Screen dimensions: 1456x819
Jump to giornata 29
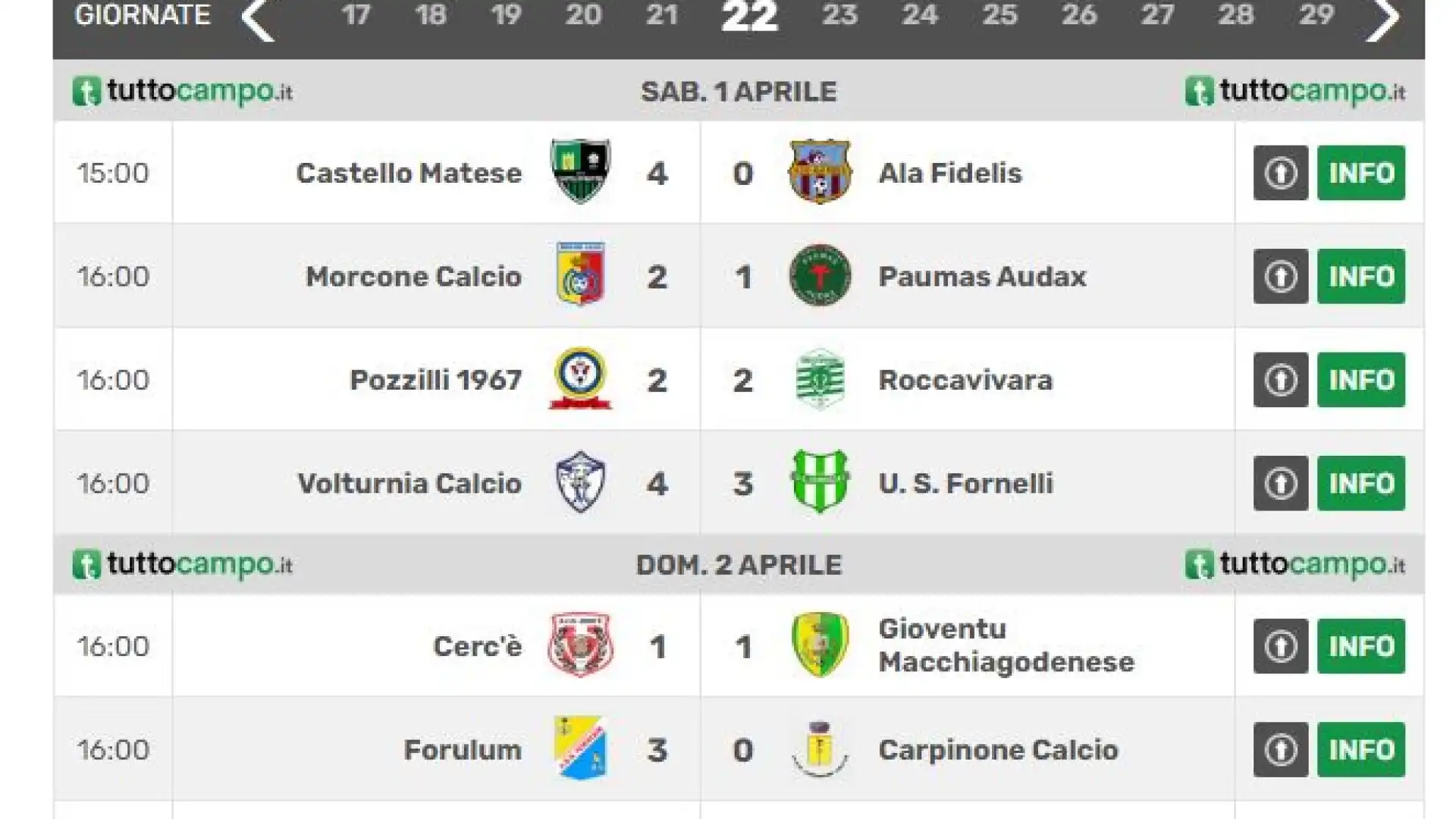click(1316, 15)
